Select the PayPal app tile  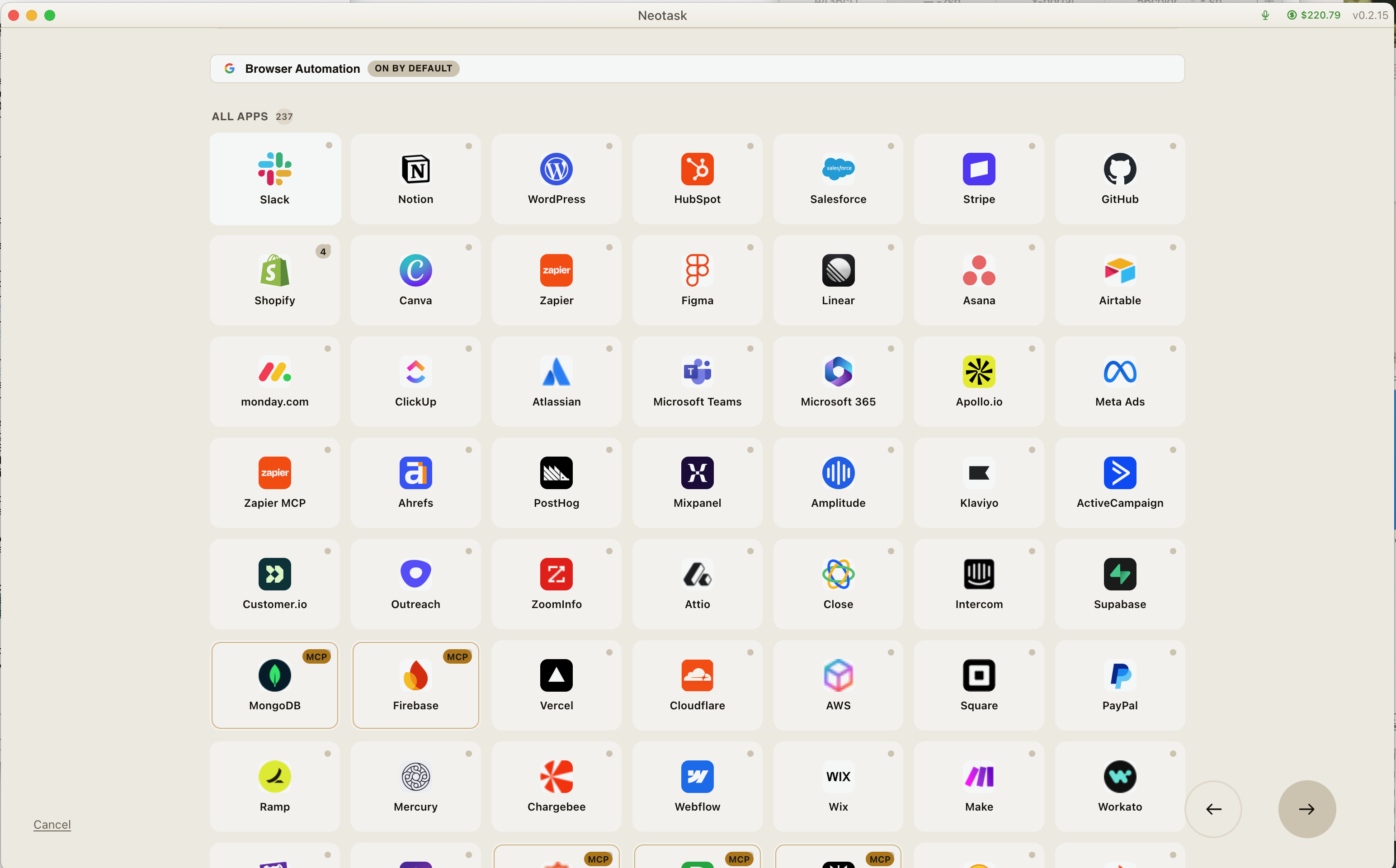tap(1120, 685)
